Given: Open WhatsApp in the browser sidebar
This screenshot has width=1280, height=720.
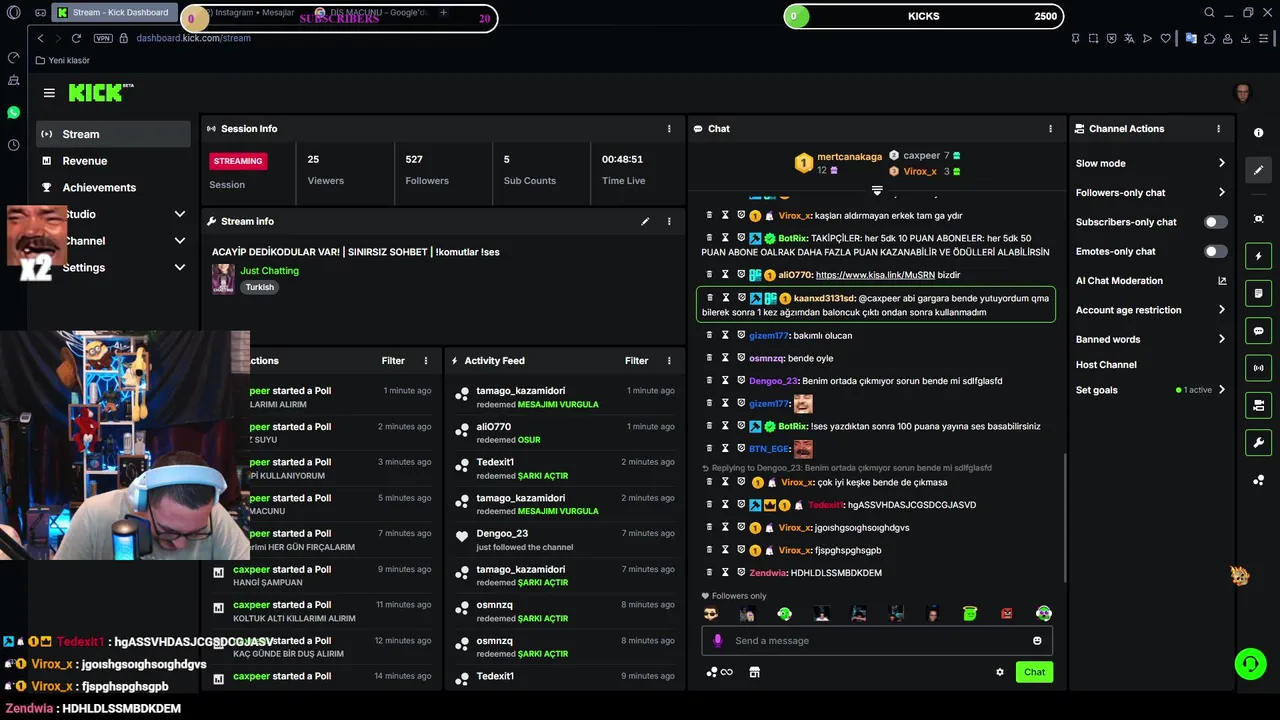Looking at the screenshot, I should tap(13, 113).
